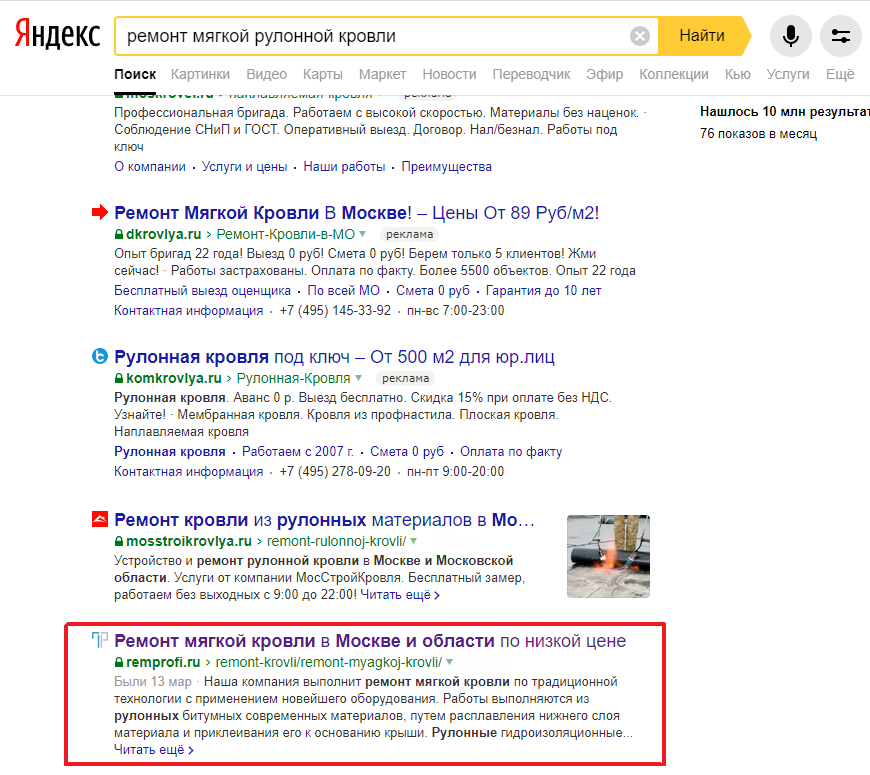Viewport: 870px width, 775px height.
Task: Click the 76 показов в месяц text
Action: [758, 134]
